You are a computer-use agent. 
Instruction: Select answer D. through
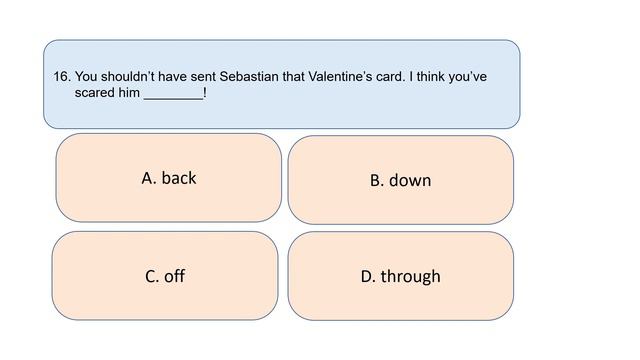400,276
